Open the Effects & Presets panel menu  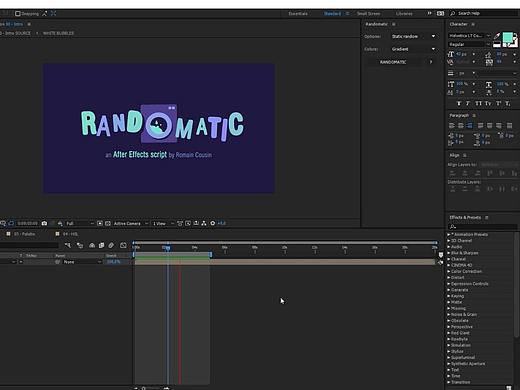pyautogui.click(x=487, y=218)
